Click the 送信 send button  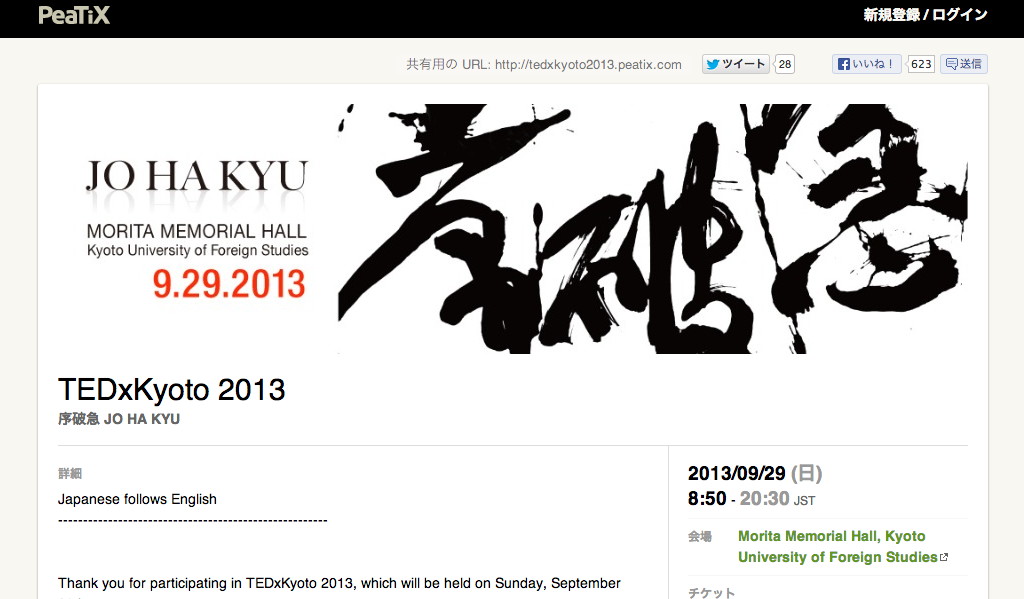[x=964, y=64]
